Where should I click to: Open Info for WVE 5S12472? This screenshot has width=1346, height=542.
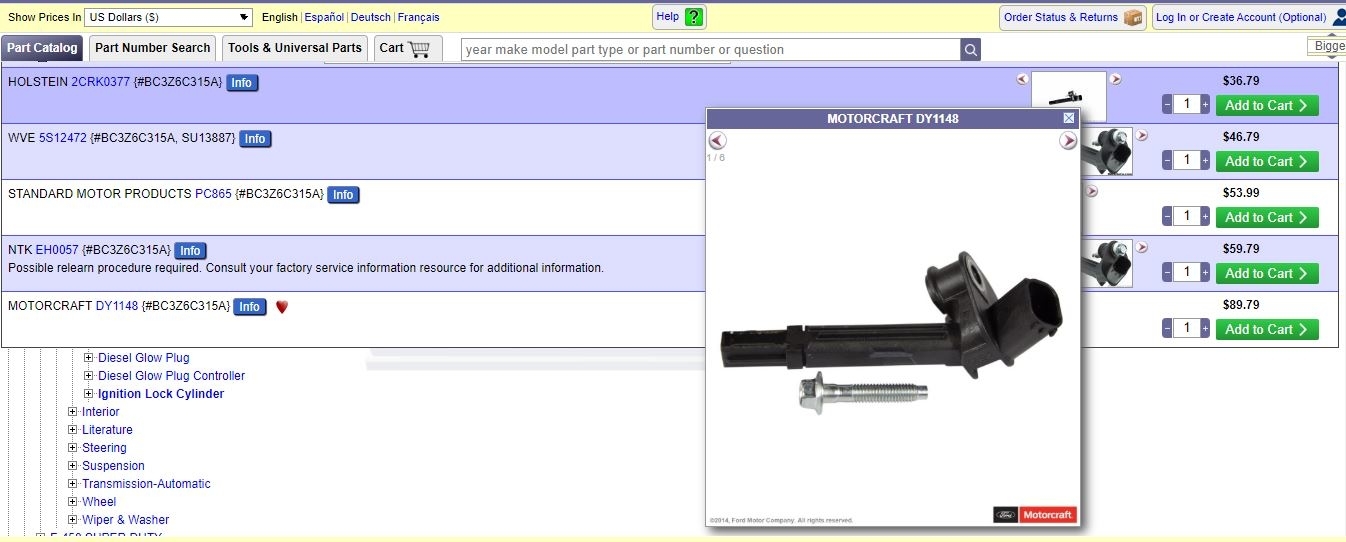point(255,139)
